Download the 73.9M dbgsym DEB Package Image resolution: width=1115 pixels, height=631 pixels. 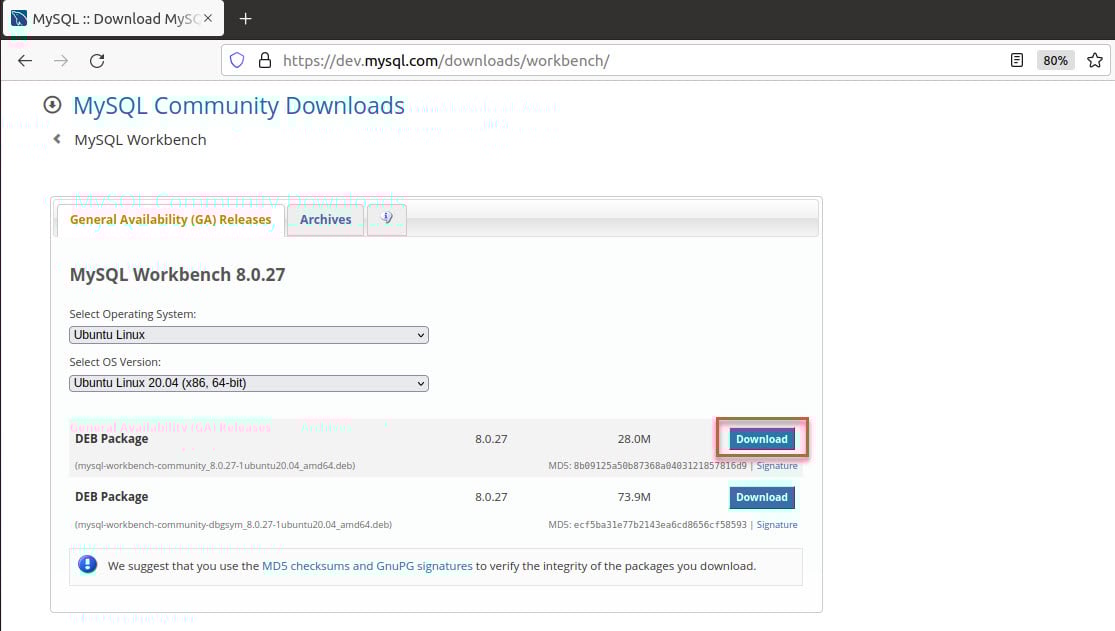coord(762,497)
